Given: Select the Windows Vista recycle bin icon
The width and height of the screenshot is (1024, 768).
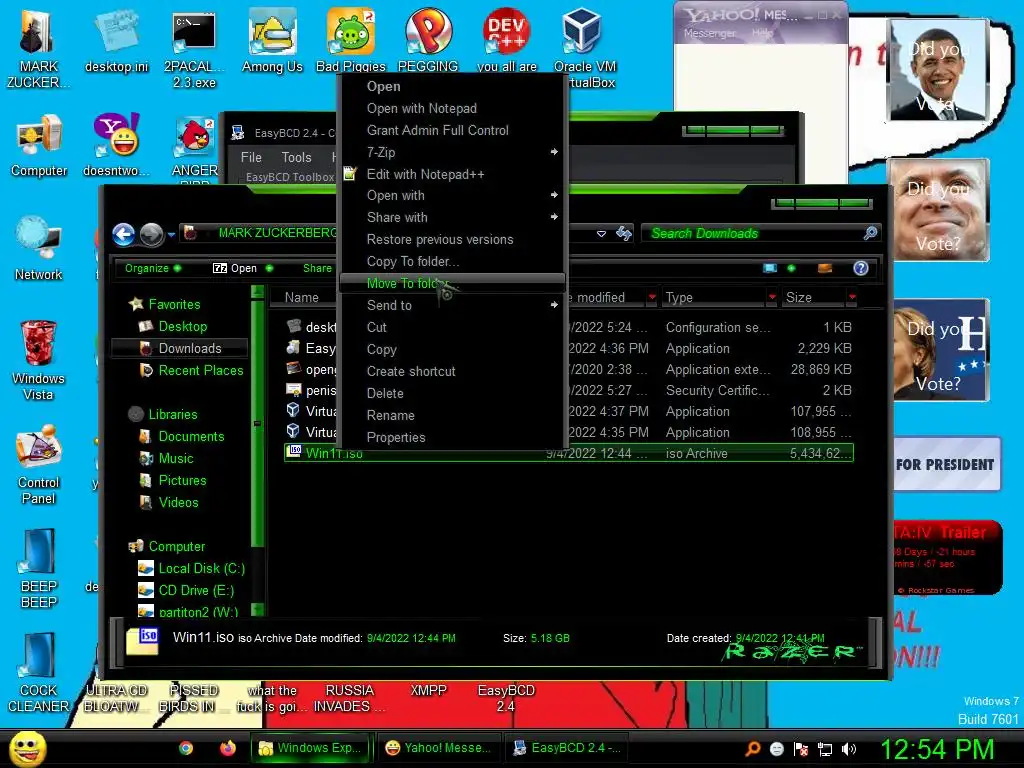Looking at the screenshot, I should [x=39, y=360].
